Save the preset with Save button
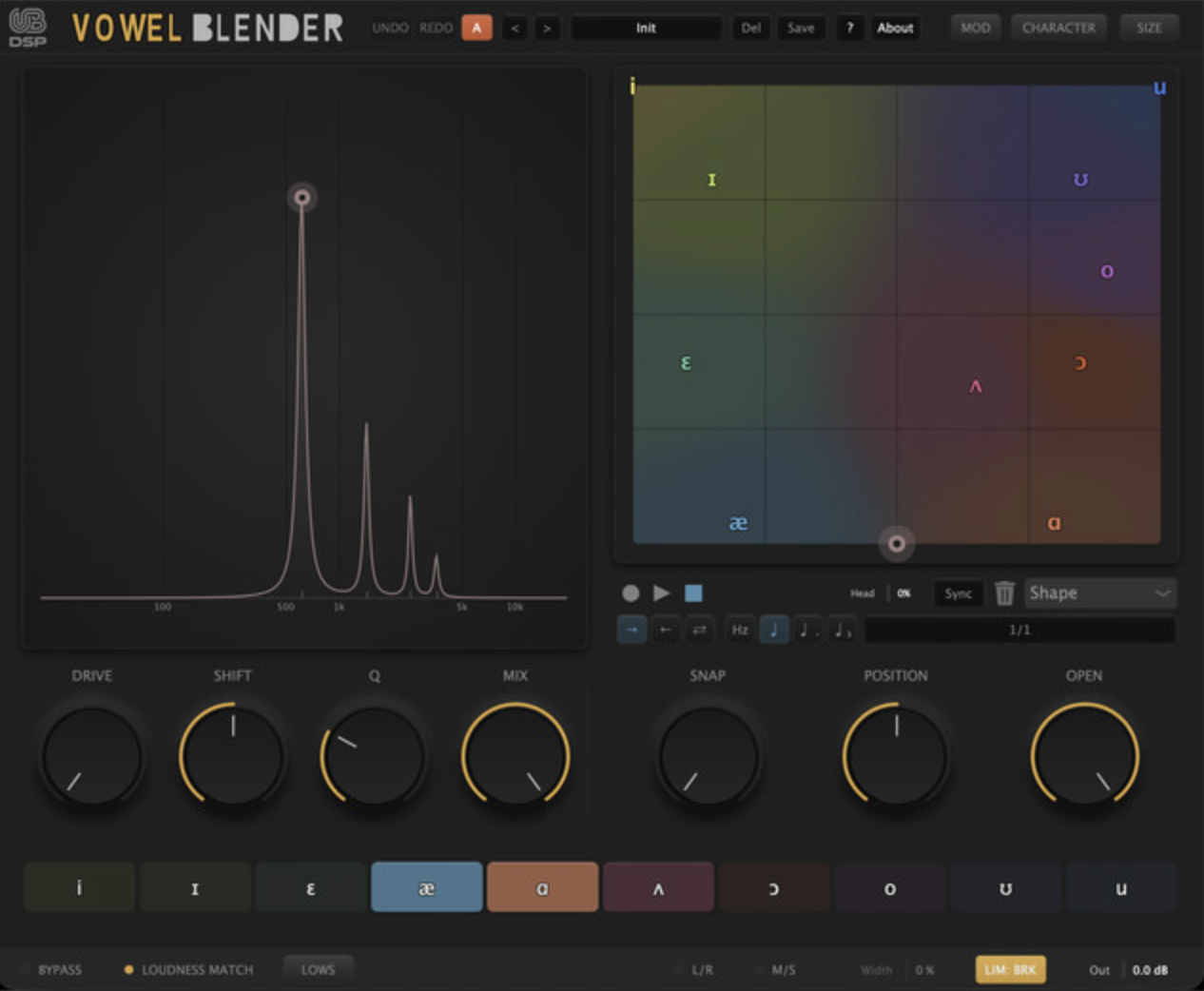Screen dimensions: 1204x991 801,28
